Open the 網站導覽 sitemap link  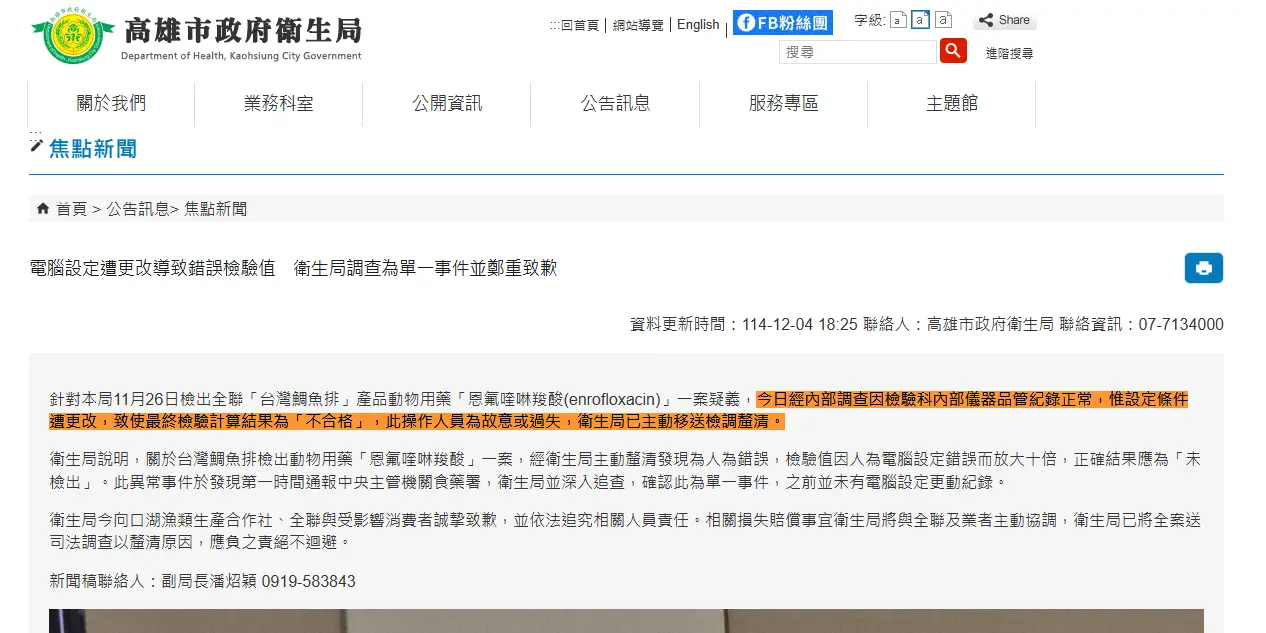(x=638, y=25)
